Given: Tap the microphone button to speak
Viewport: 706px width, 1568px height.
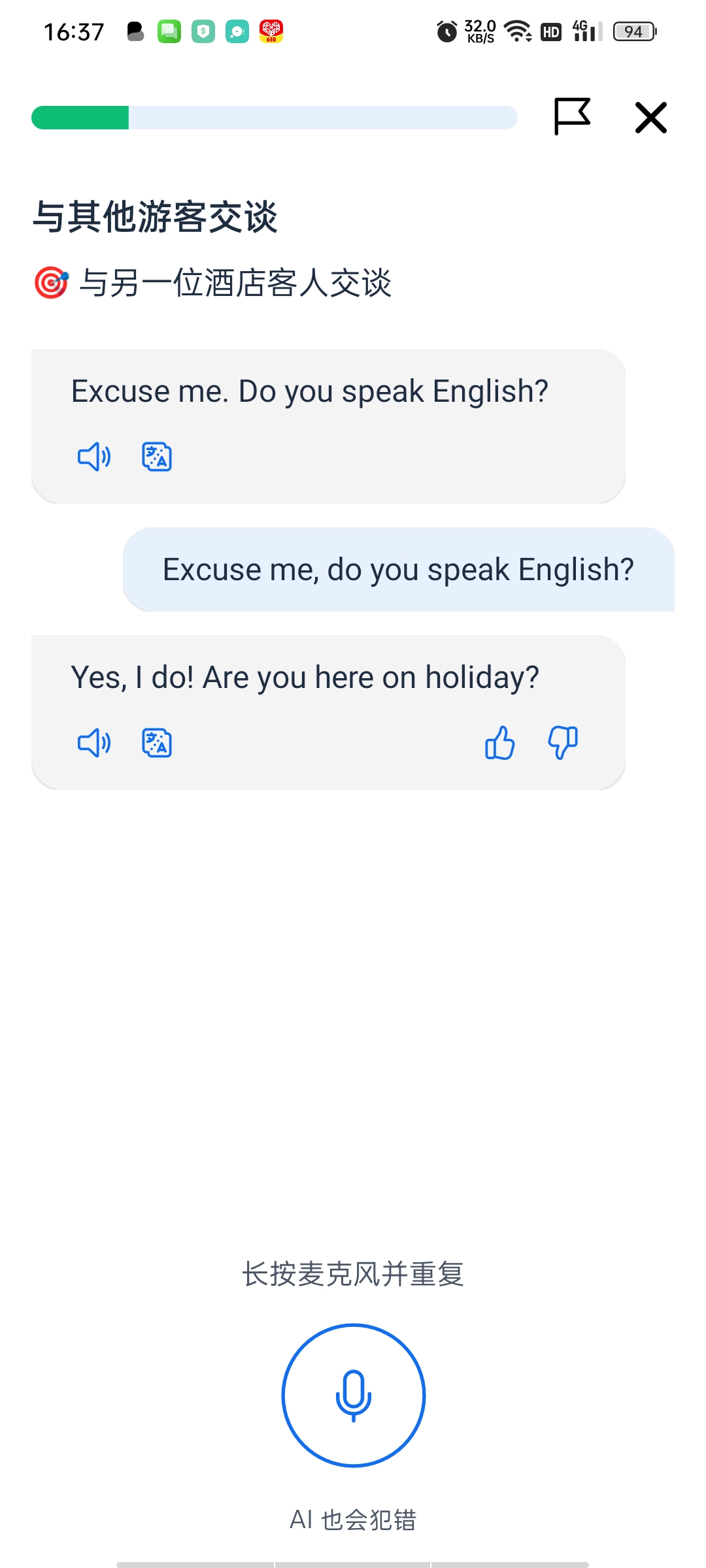Looking at the screenshot, I should 354,1396.
